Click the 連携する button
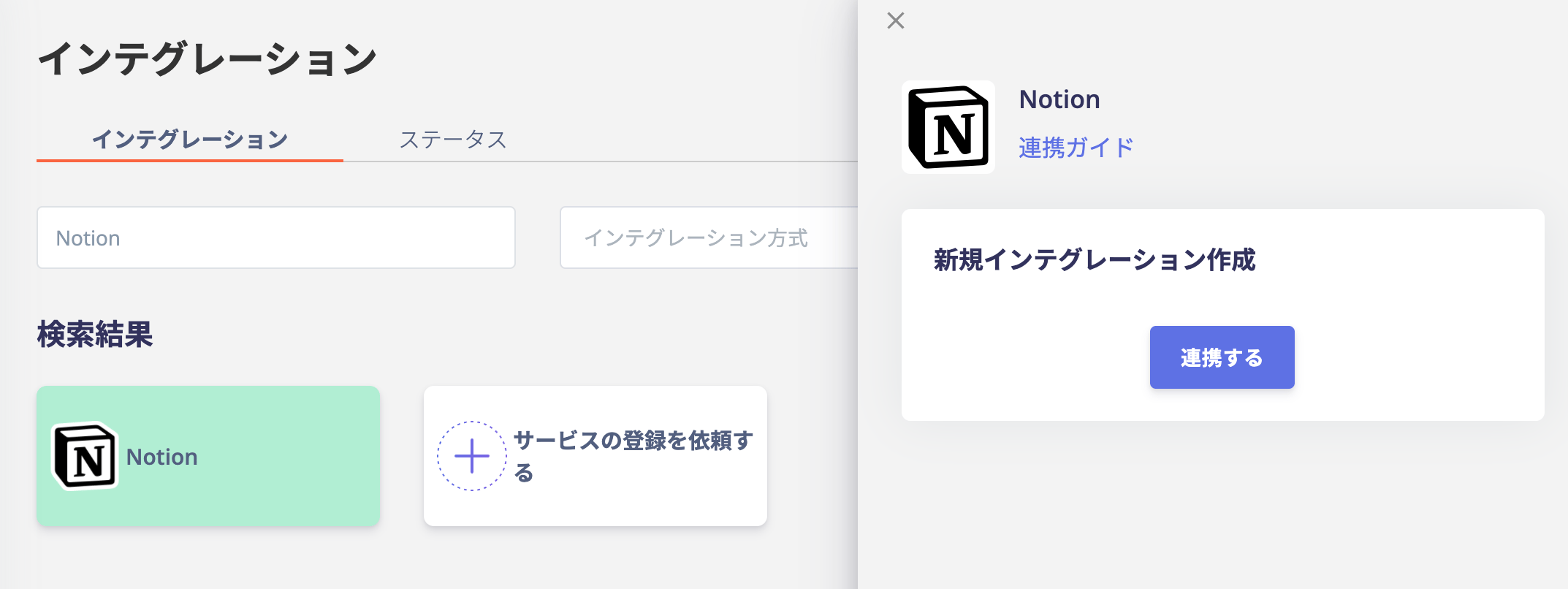The width and height of the screenshot is (1568, 589). coord(1222,357)
